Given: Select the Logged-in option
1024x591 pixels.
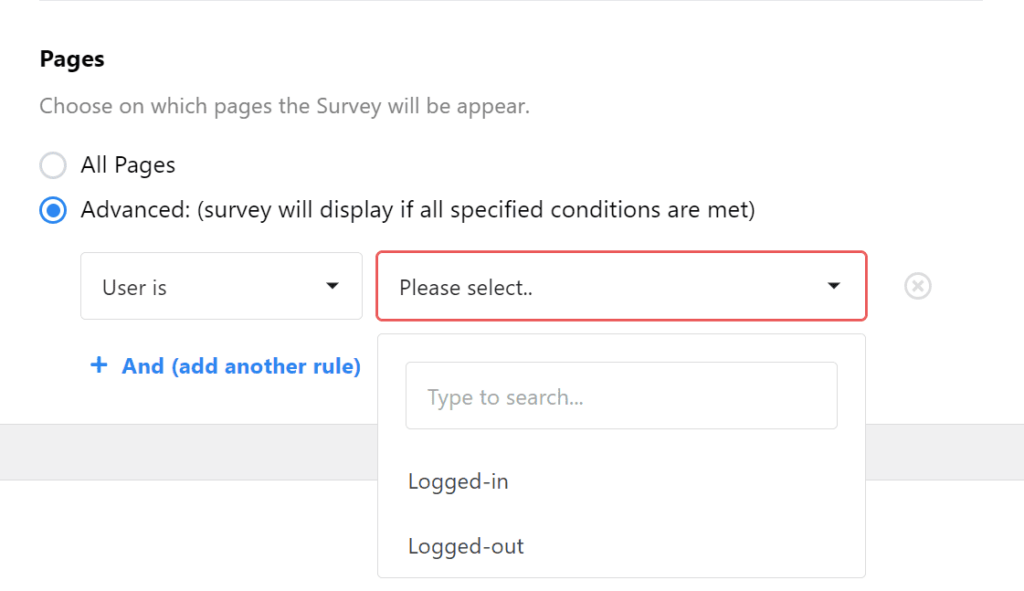Looking at the screenshot, I should tap(458, 481).
